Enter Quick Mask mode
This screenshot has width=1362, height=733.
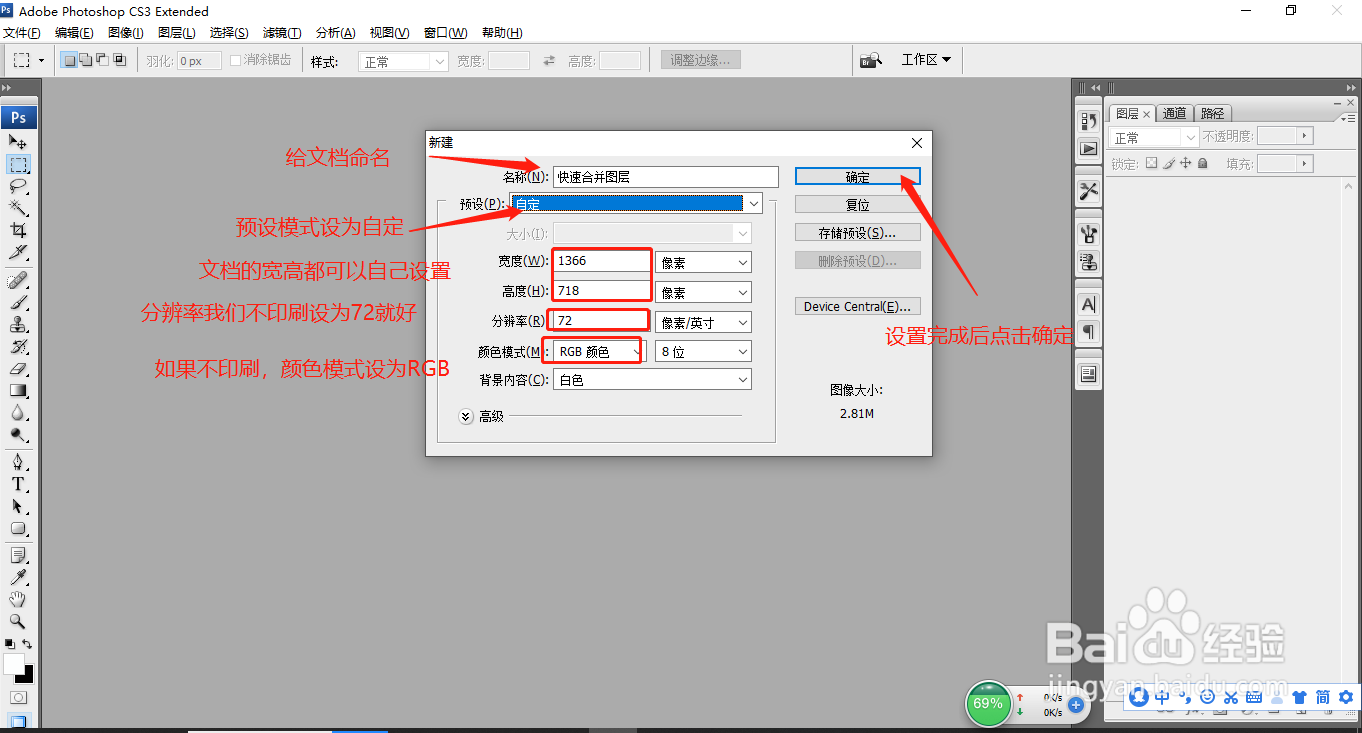18,697
